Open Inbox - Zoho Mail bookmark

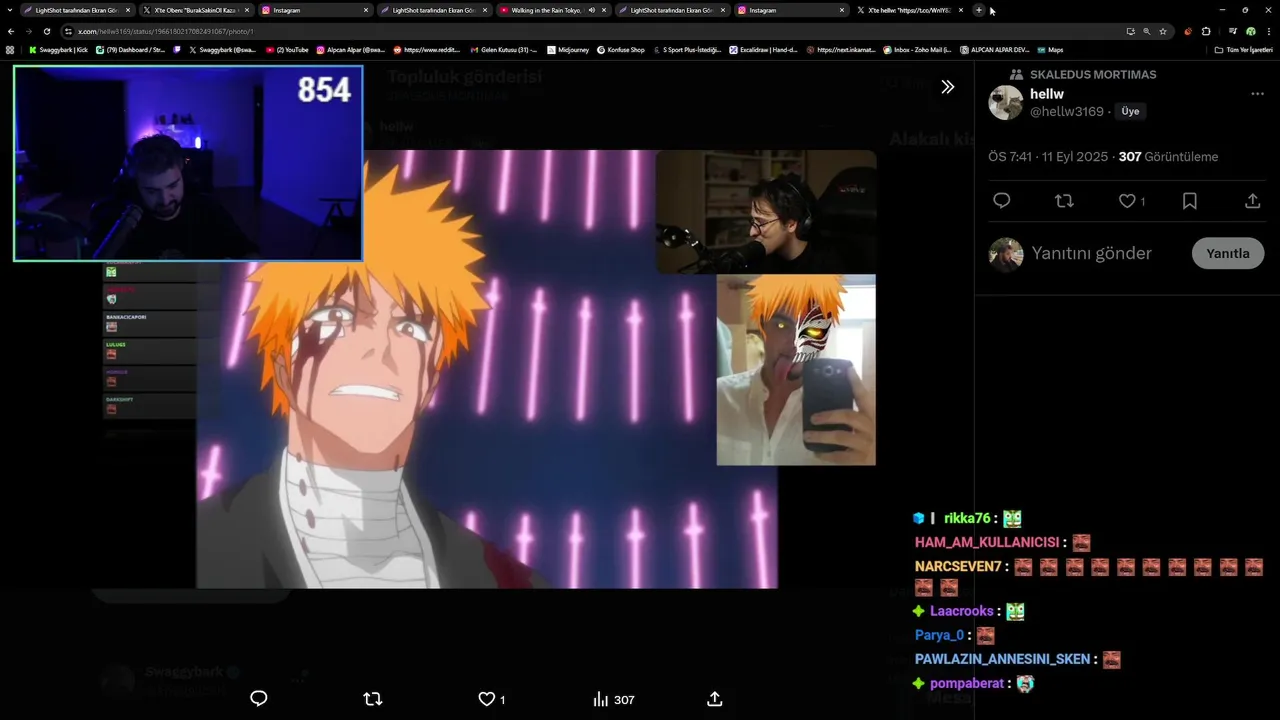click(x=918, y=49)
